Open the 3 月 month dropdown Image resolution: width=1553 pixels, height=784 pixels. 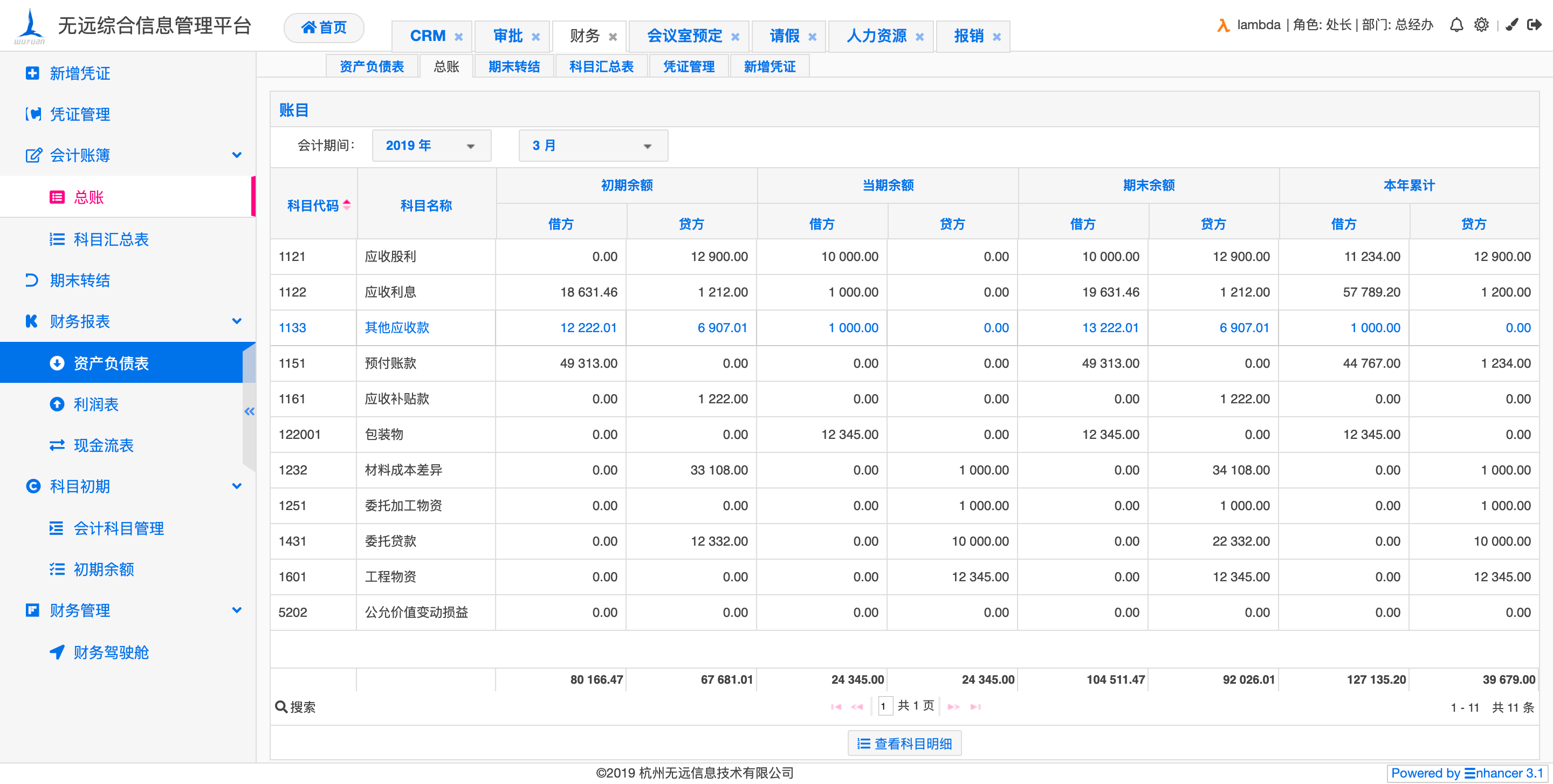point(593,146)
